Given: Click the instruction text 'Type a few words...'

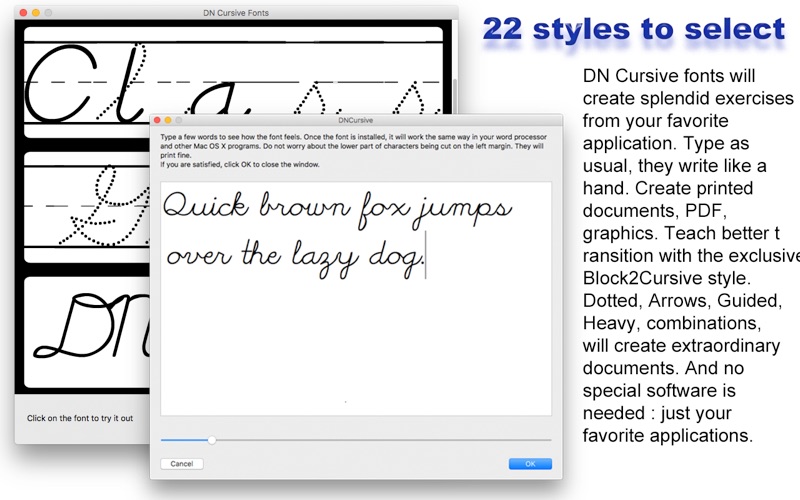Looking at the screenshot, I should [353, 146].
